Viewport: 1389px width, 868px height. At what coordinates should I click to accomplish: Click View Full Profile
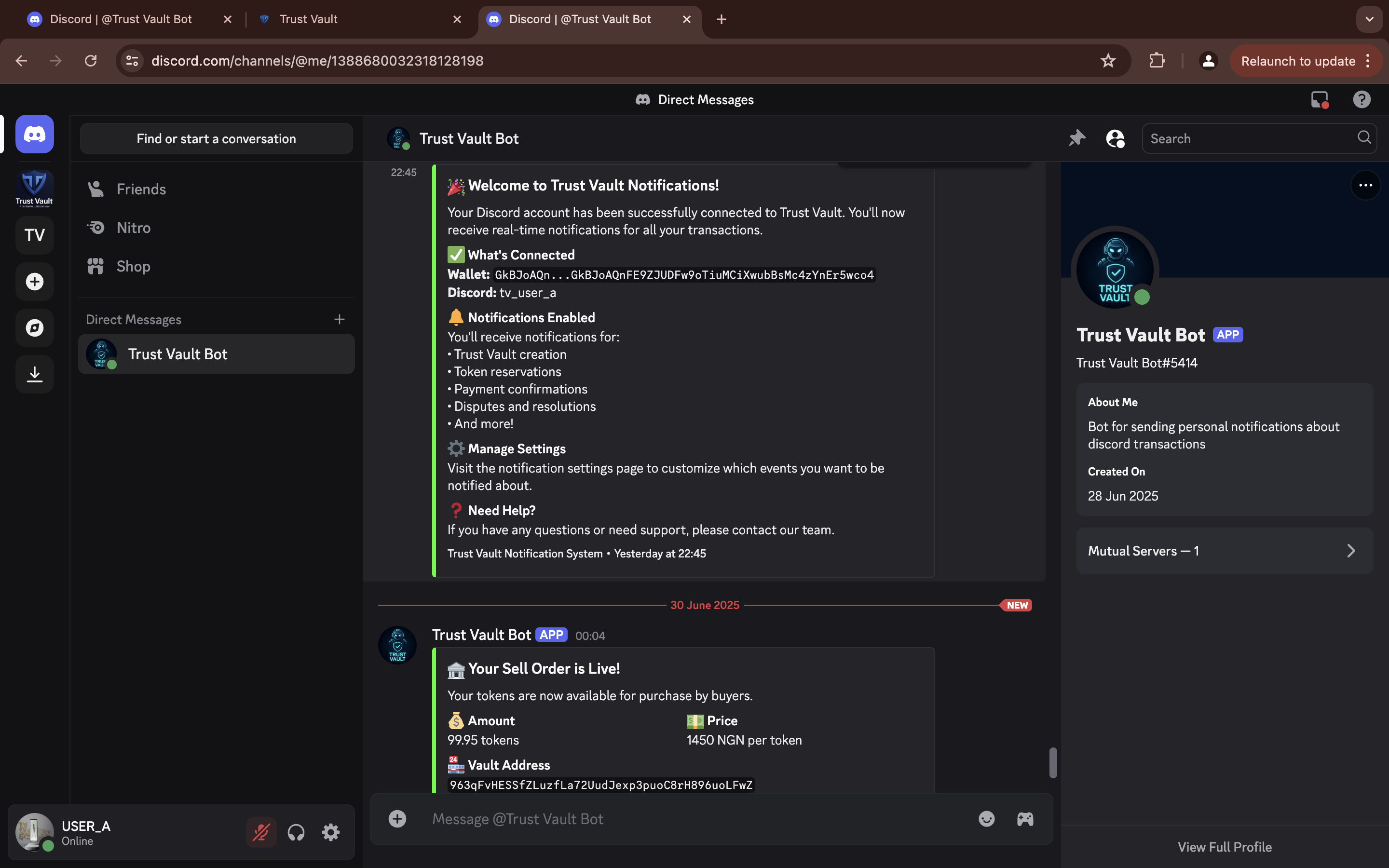click(x=1224, y=847)
